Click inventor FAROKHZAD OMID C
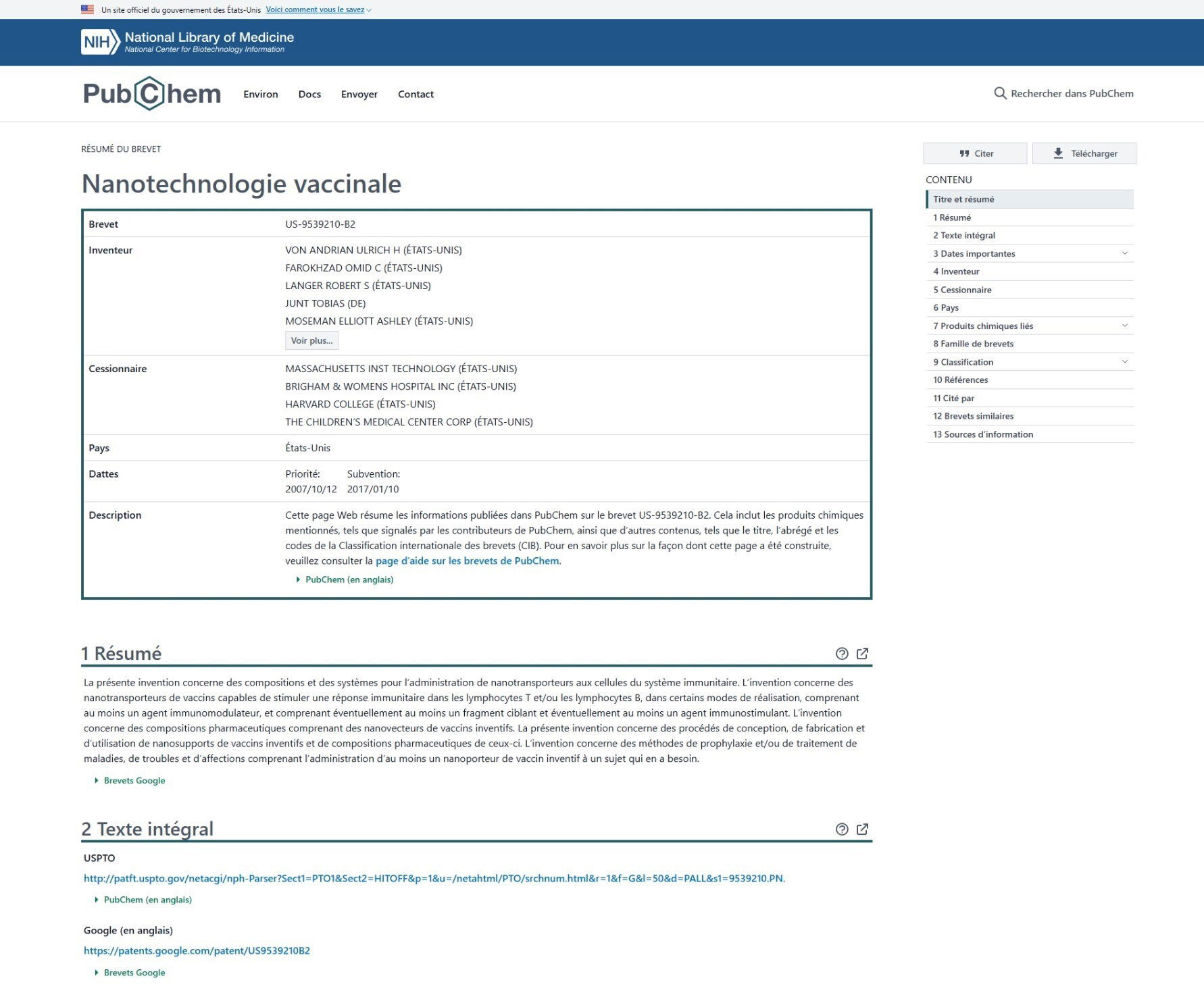The height and width of the screenshot is (1003, 1204). click(x=363, y=267)
